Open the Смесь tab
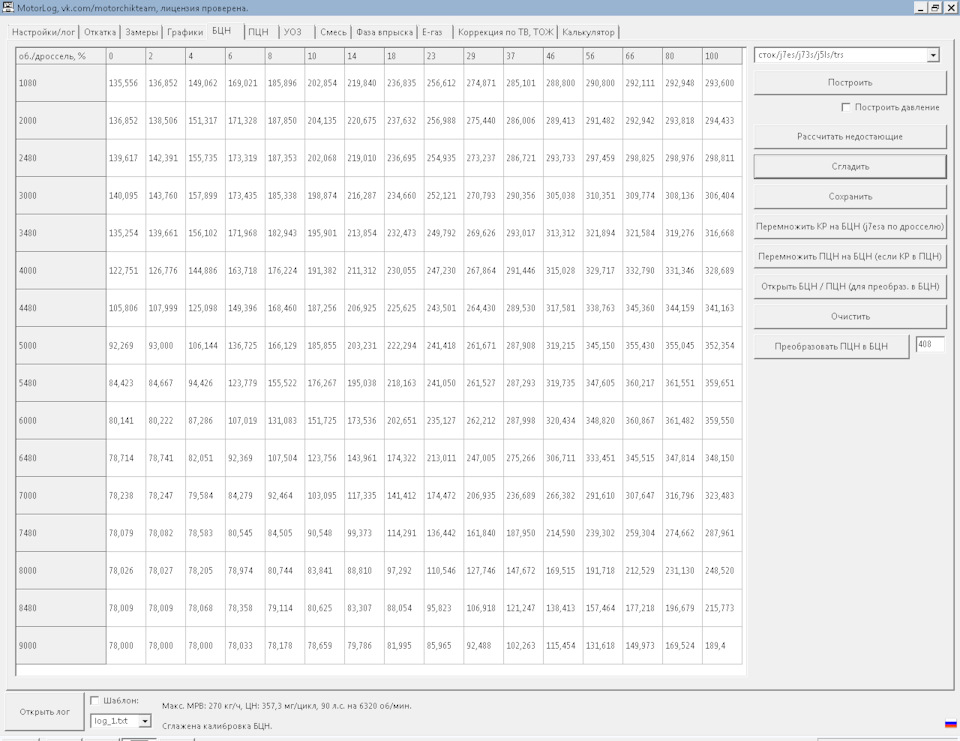This screenshot has height=741, width=960. click(333, 32)
